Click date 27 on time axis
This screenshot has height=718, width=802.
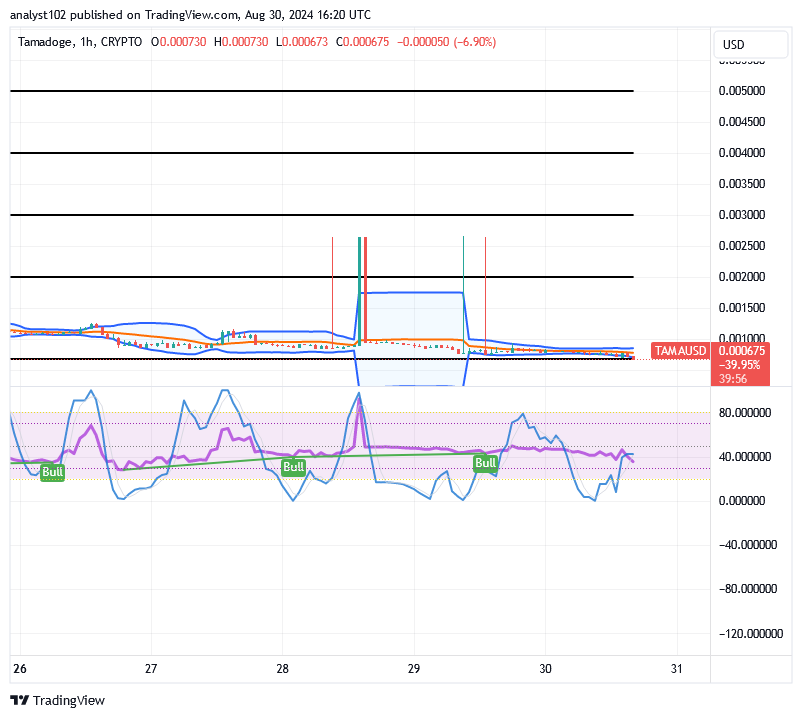(x=151, y=668)
